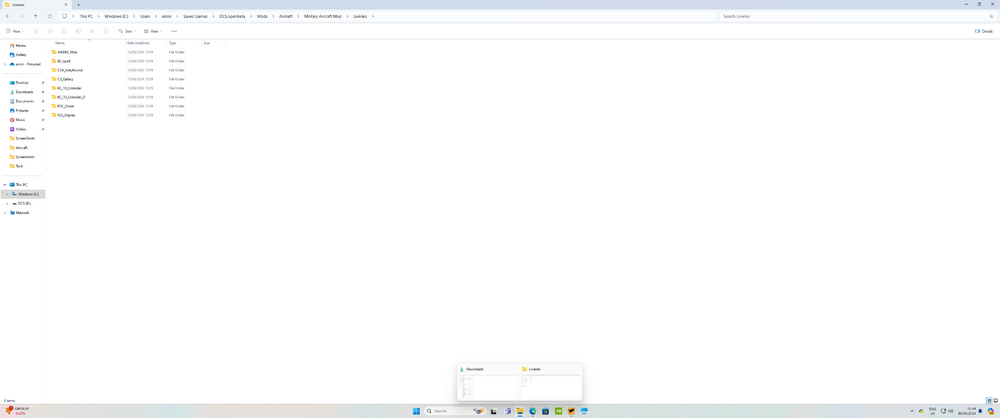Click chevron after Liveries in address bar

pos(372,16)
